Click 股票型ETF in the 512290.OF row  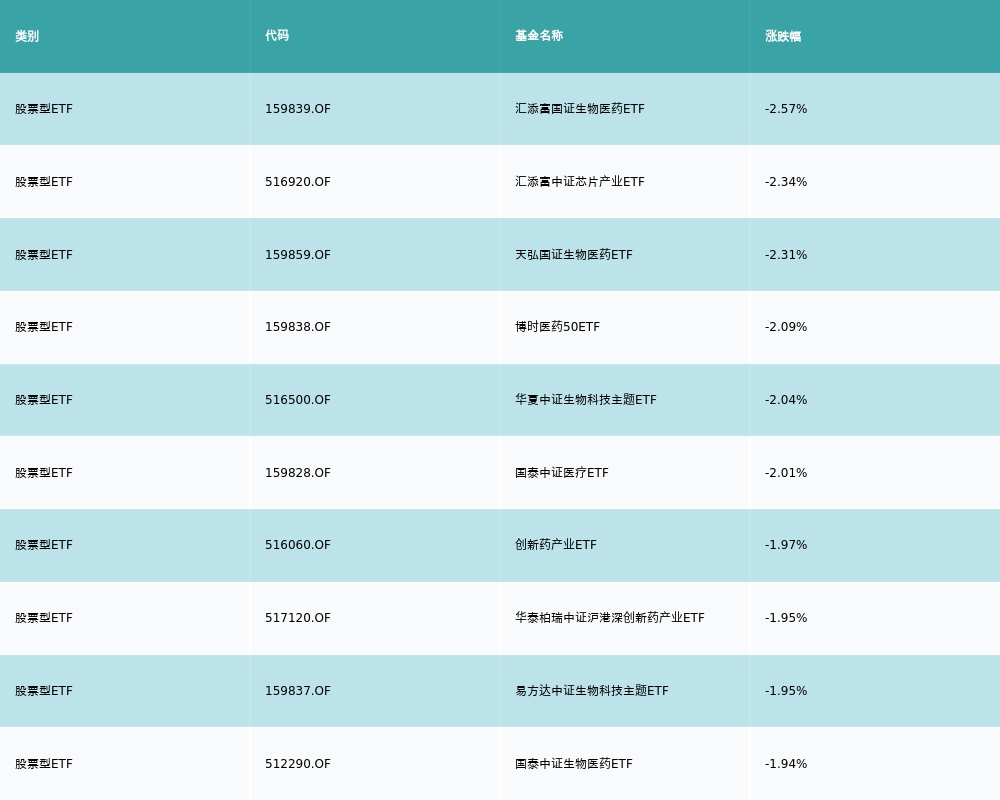pos(44,764)
